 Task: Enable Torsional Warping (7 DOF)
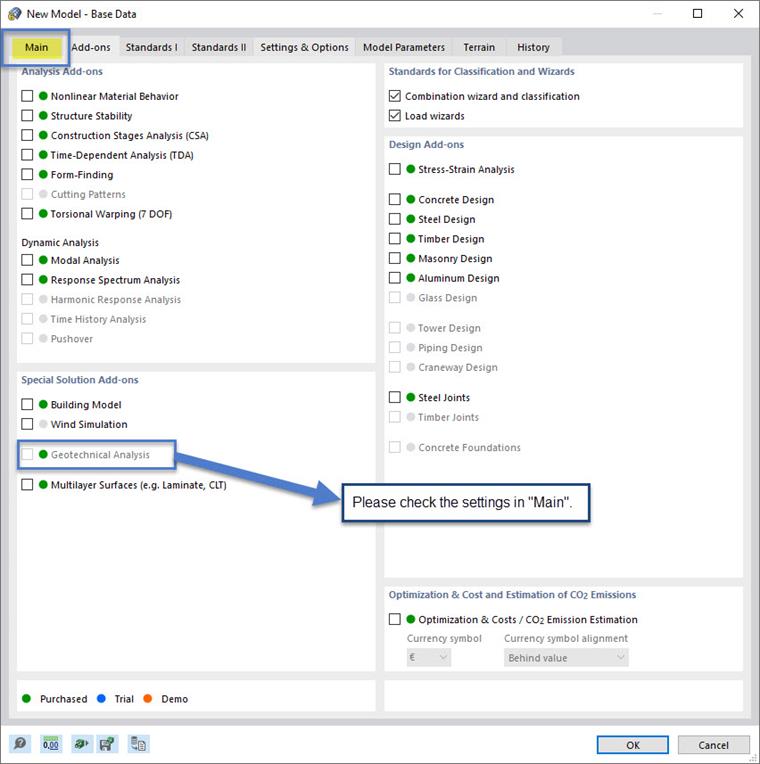point(27,213)
